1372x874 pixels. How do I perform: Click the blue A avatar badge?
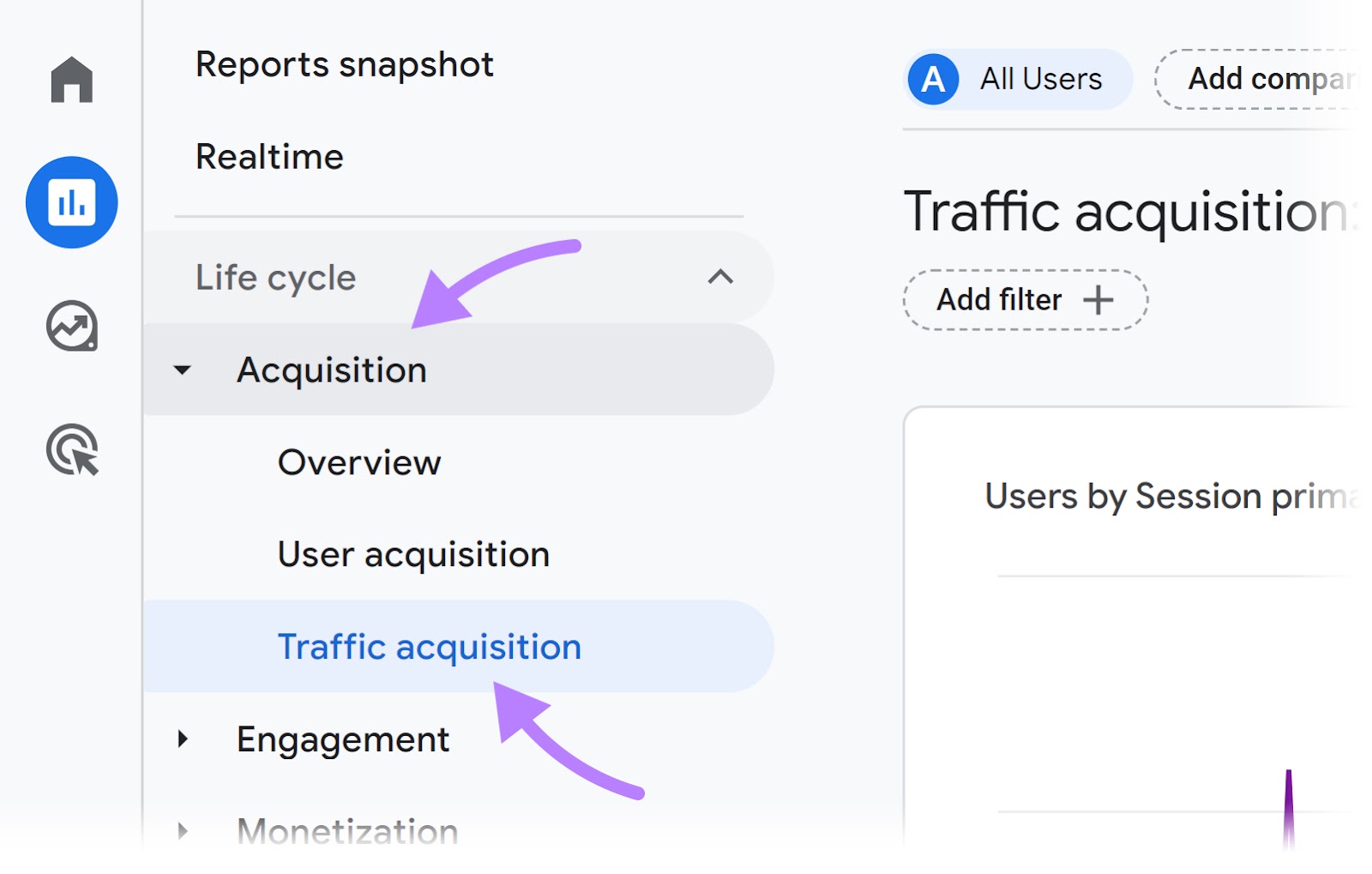coord(933,79)
